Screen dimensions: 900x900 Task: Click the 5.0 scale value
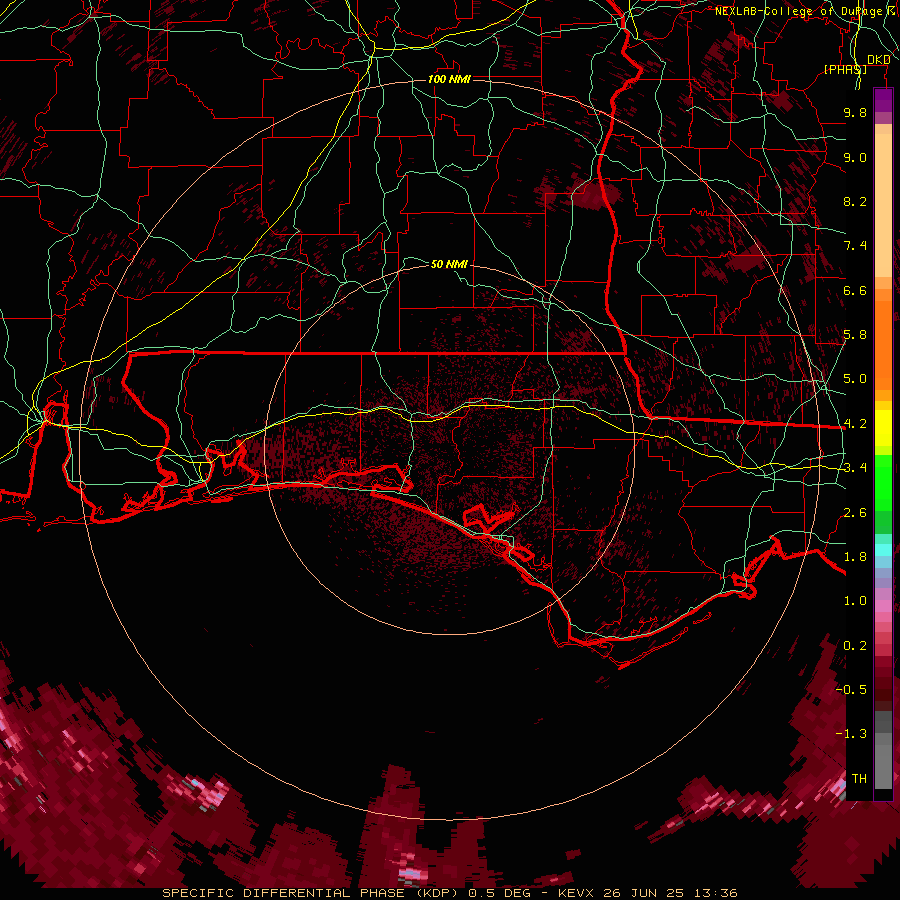tap(855, 379)
